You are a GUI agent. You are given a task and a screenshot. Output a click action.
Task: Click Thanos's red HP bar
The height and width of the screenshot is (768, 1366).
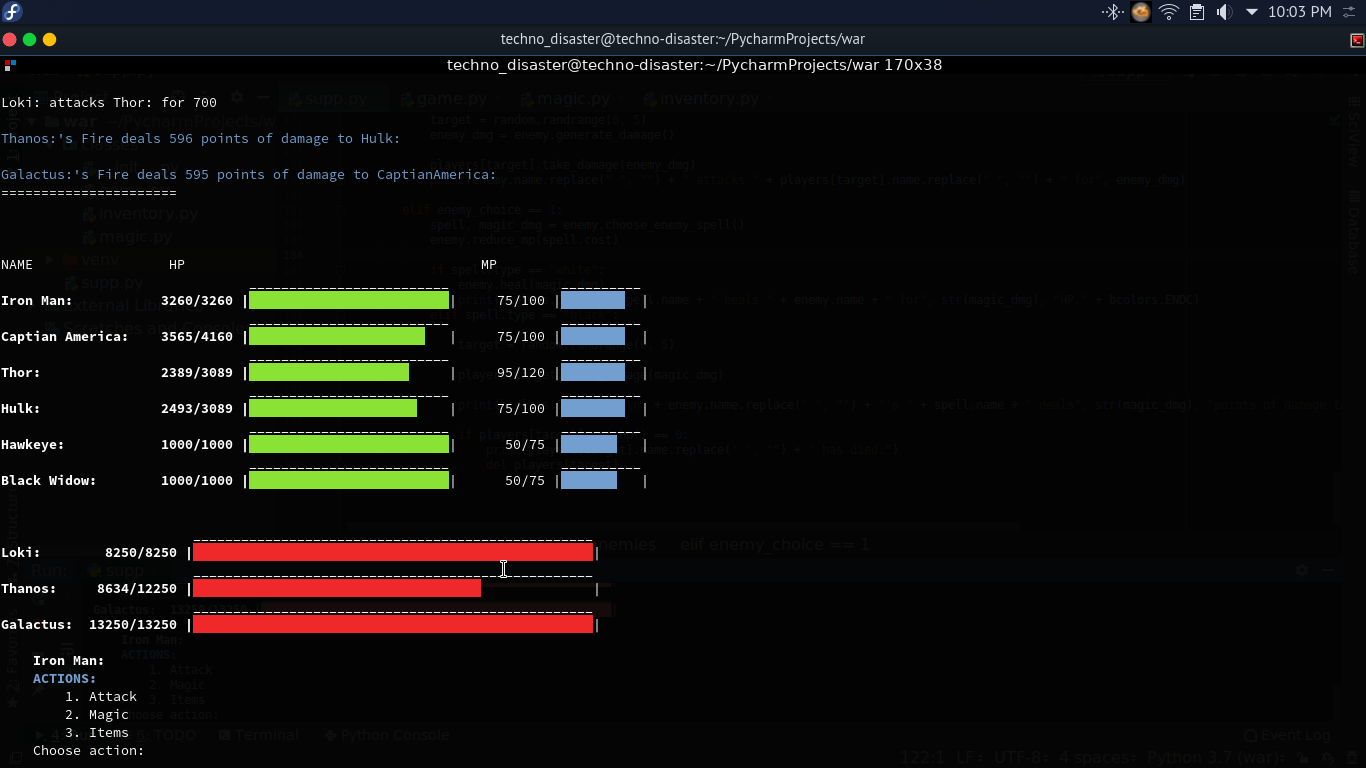click(337, 588)
